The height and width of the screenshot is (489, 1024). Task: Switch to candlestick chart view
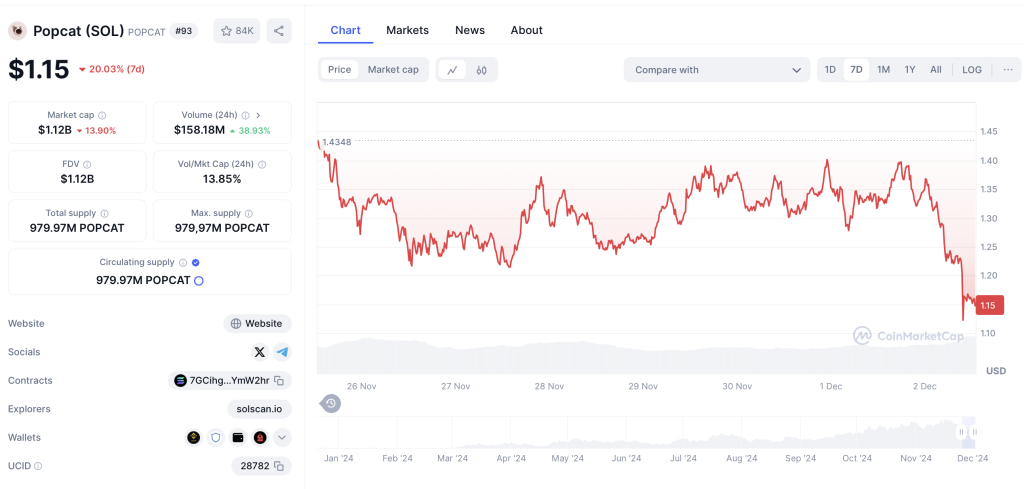[481, 70]
